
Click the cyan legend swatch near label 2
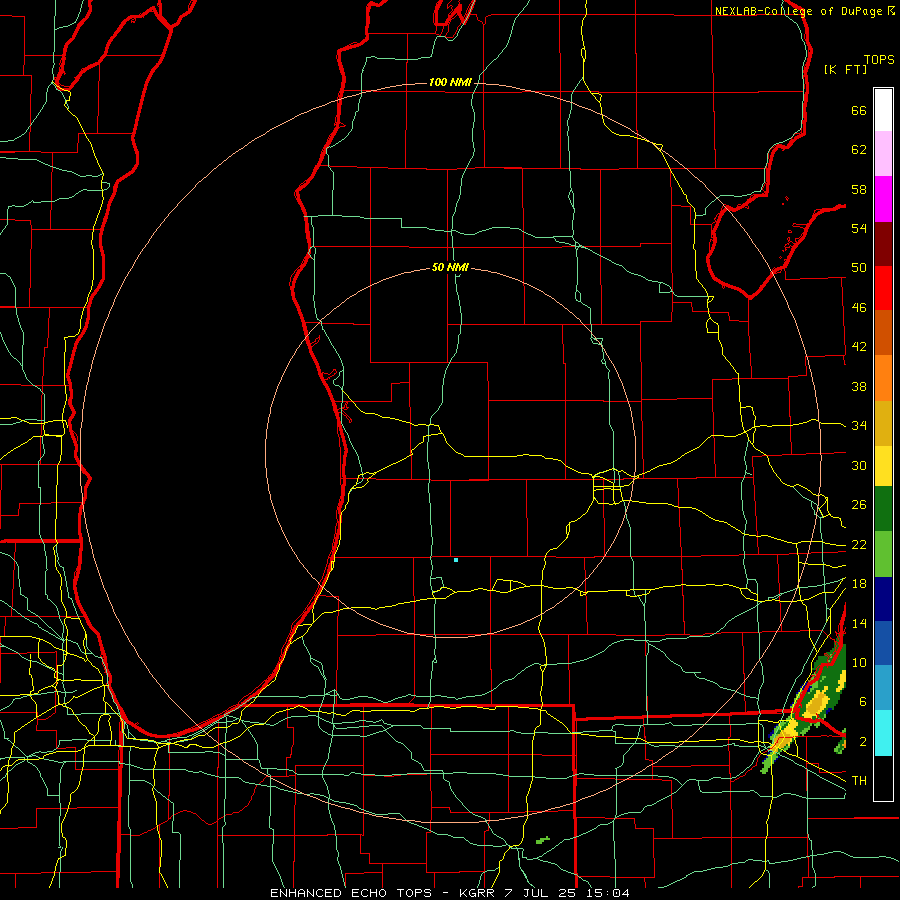pos(883,733)
